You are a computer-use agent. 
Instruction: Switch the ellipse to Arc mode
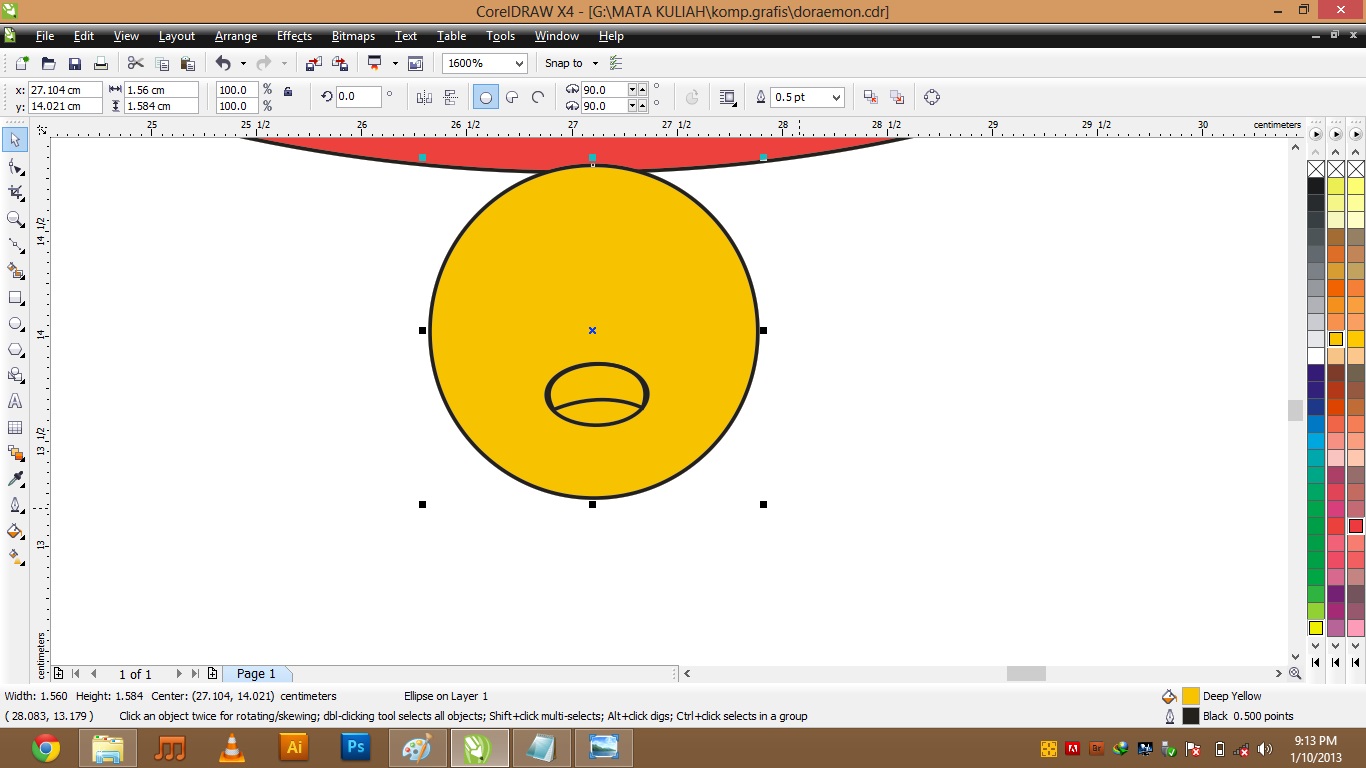[537, 97]
